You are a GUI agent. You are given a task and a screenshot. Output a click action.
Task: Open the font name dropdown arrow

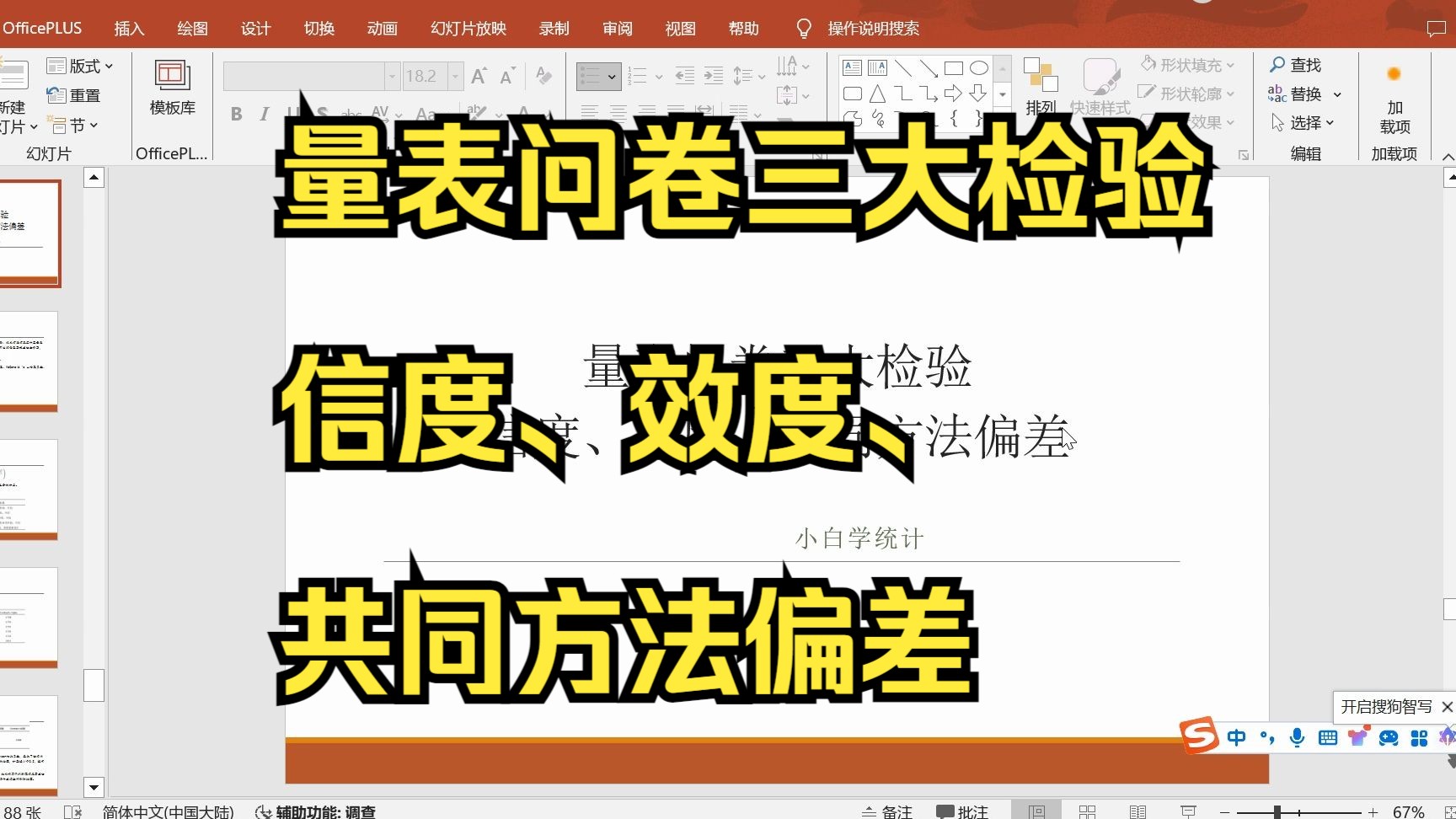point(392,77)
